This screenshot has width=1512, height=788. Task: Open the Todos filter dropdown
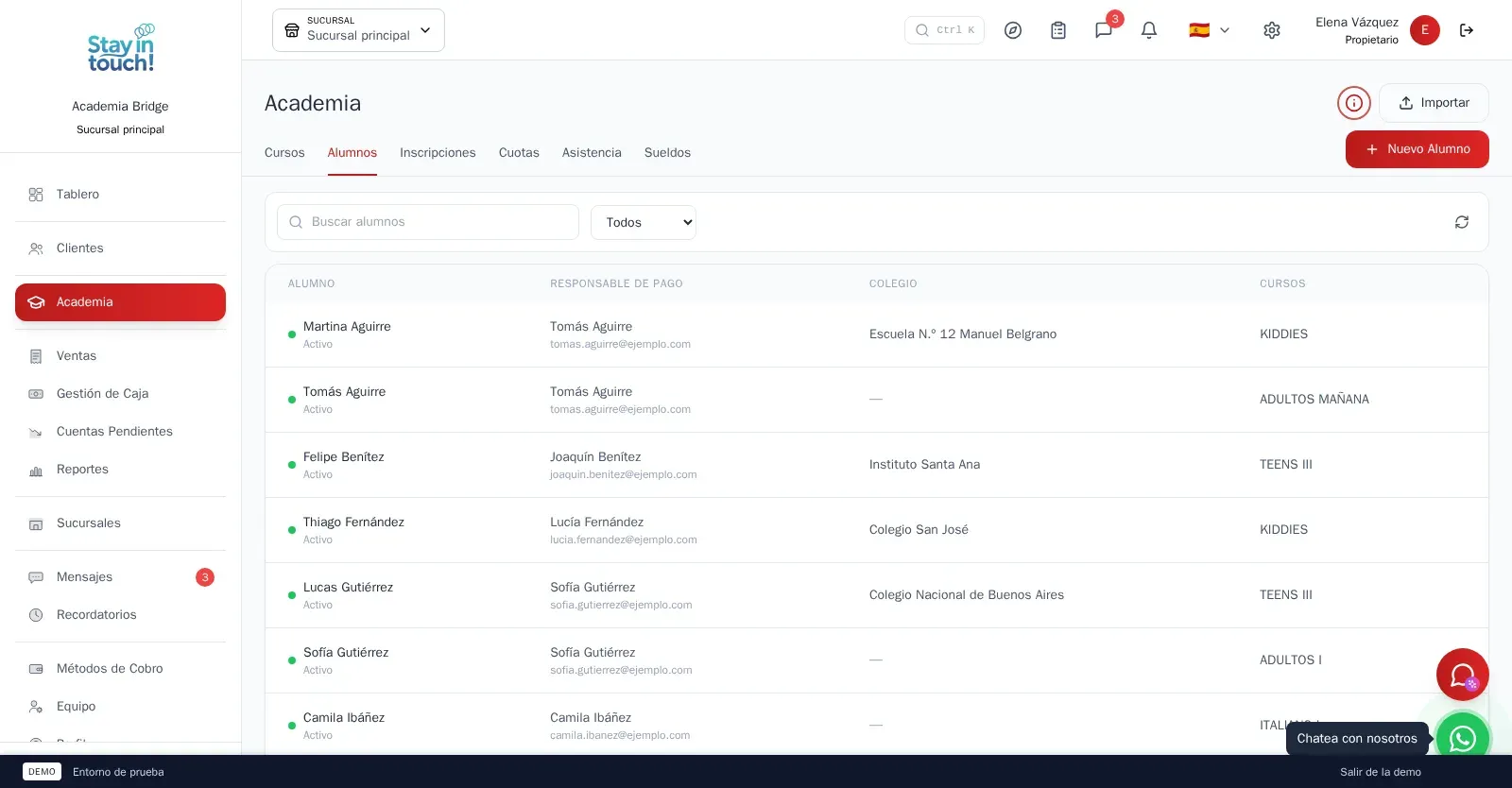pyautogui.click(x=644, y=223)
